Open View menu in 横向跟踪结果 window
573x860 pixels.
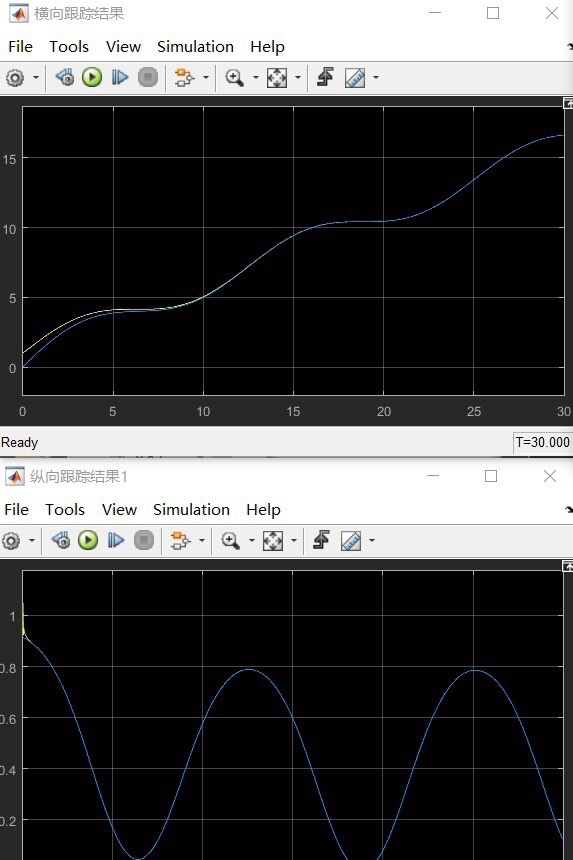pos(123,47)
